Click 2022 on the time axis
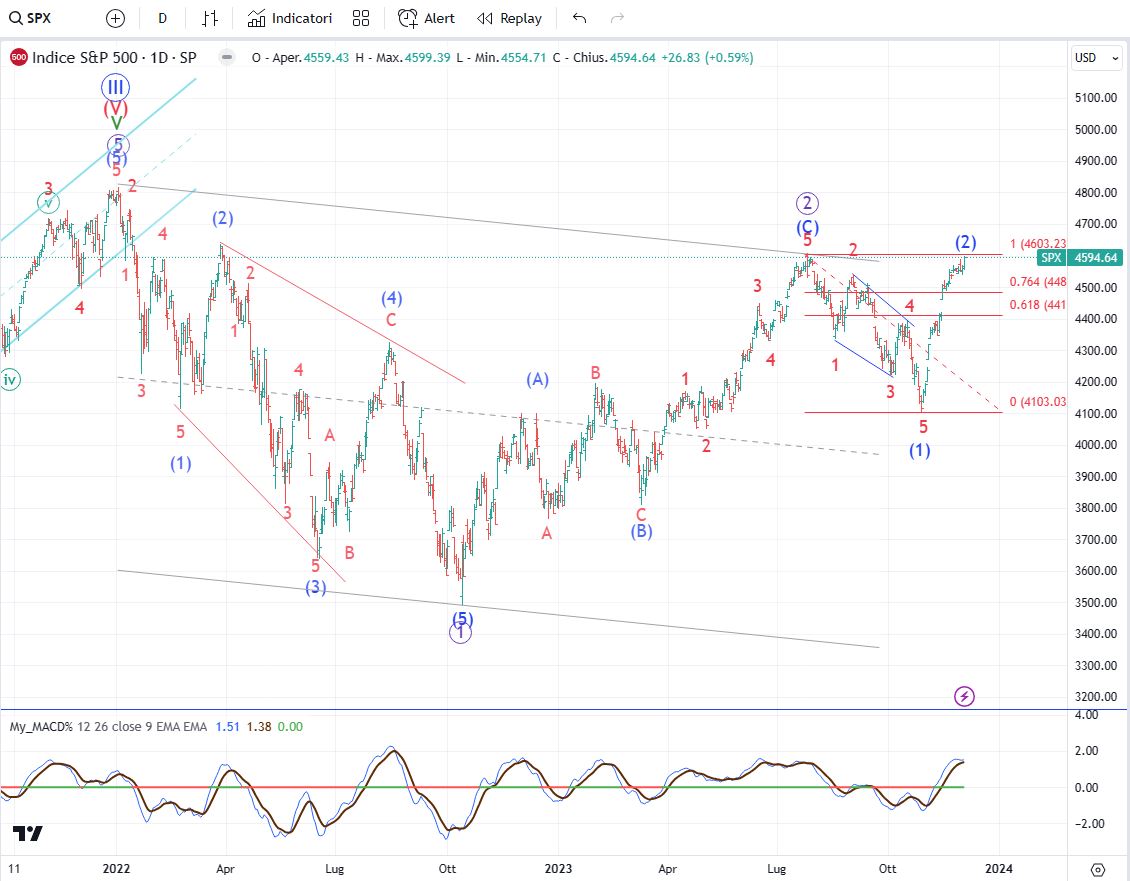 coord(116,869)
